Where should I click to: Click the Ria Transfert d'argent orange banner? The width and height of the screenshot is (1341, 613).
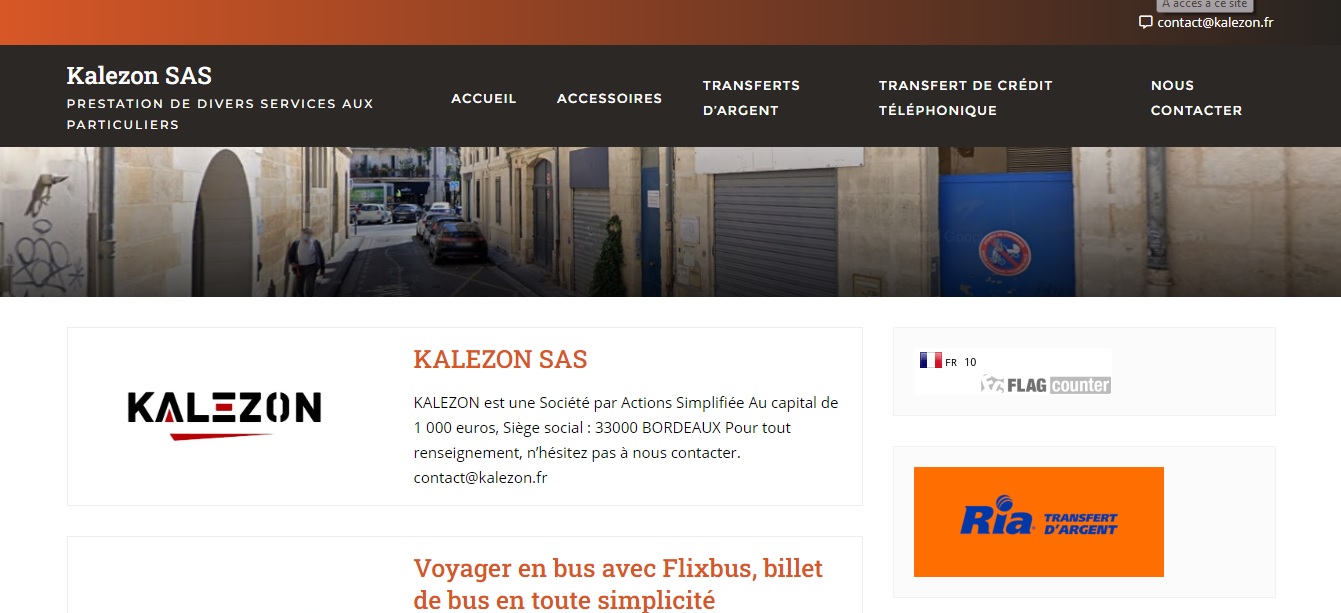(1039, 522)
